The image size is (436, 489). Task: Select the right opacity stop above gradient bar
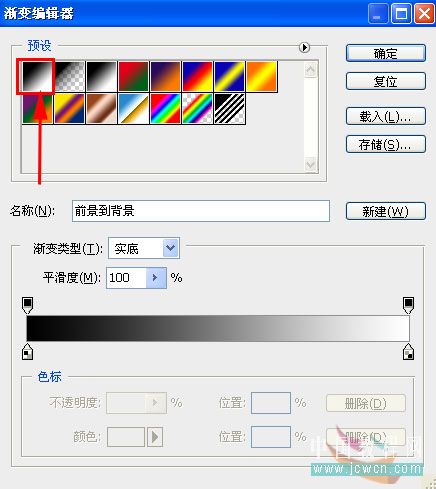tap(408, 305)
